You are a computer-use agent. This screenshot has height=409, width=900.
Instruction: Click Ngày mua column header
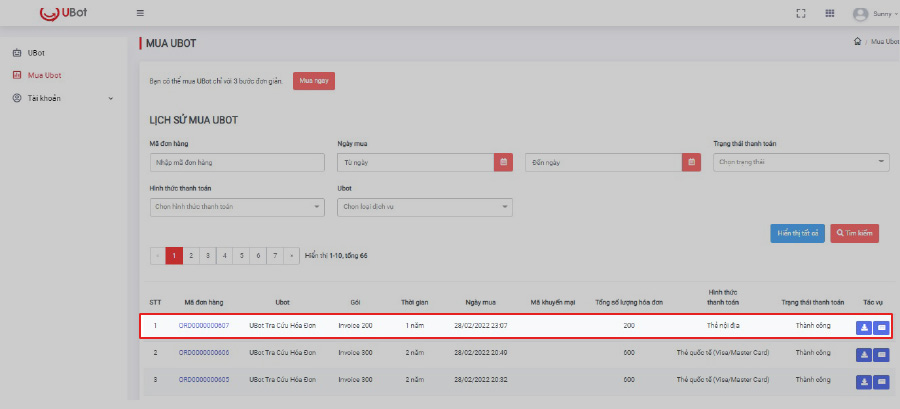click(x=481, y=302)
